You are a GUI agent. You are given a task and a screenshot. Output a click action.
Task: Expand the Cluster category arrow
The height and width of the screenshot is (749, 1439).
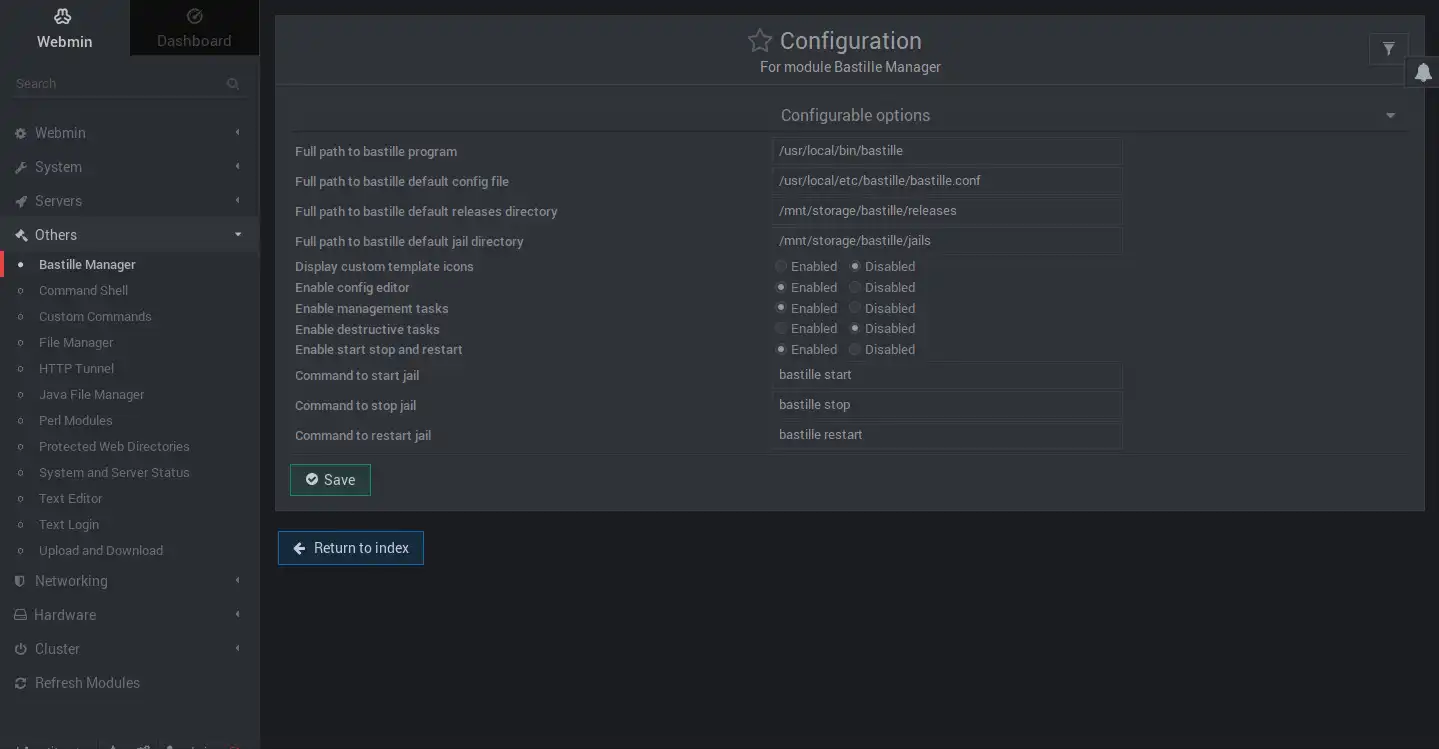point(238,649)
